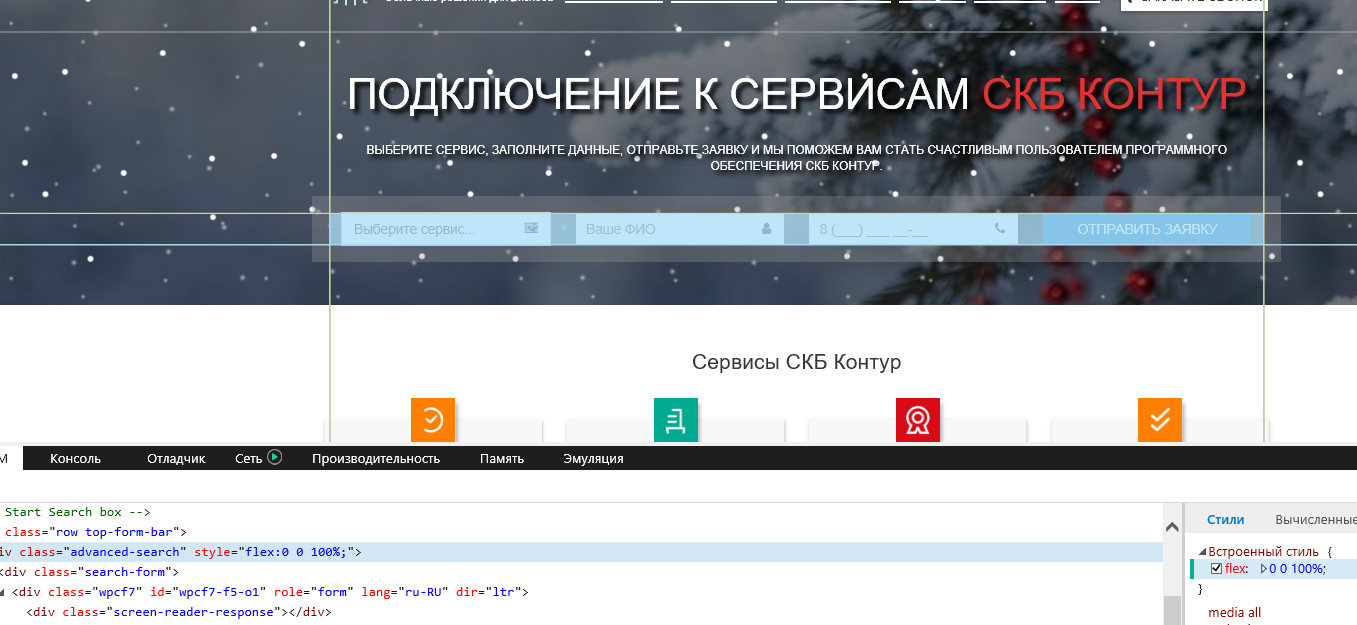Click the Сервисы СКБ Контур heading
The height and width of the screenshot is (625, 1357).
[x=796, y=362]
